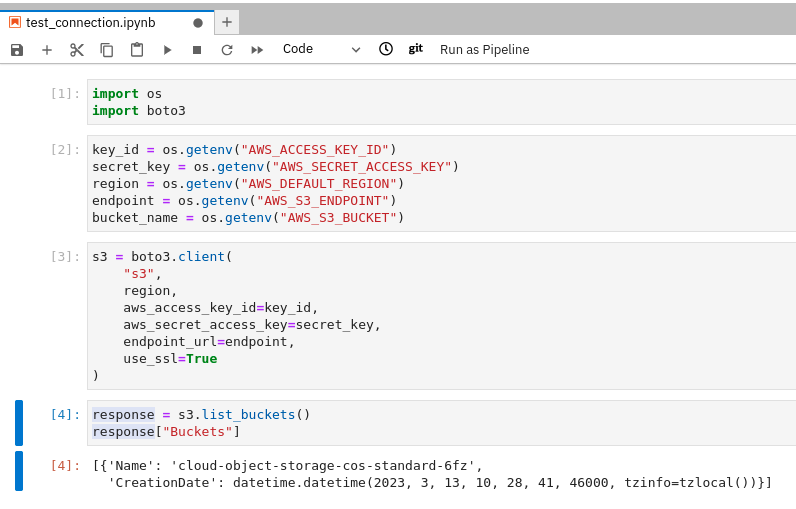Viewport: 796px width, 509px height.
Task: Select the test_connection.ipynb tab
Action: pyautogui.click(x=97, y=22)
